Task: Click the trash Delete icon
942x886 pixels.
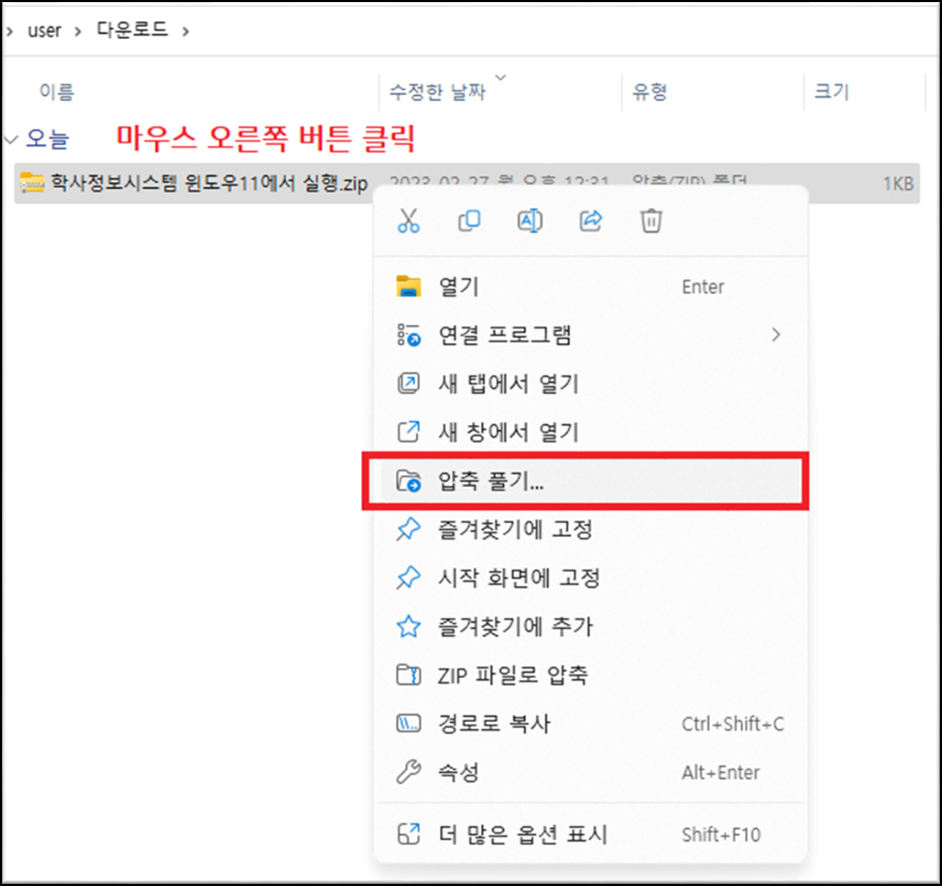Action: (x=650, y=220)
